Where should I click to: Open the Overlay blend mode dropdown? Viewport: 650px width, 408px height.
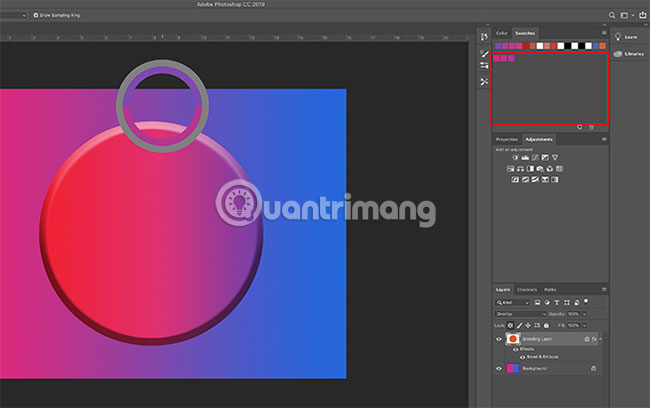521,314
